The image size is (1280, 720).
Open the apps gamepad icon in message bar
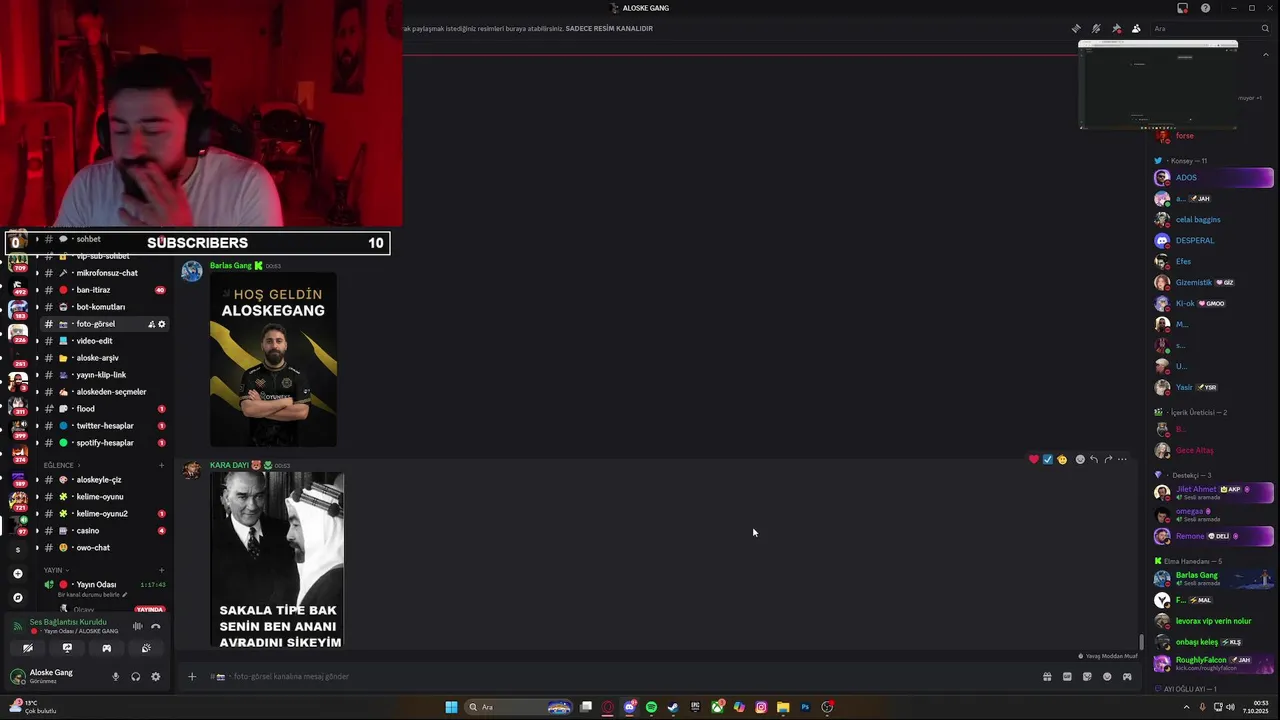(1127, 677)
